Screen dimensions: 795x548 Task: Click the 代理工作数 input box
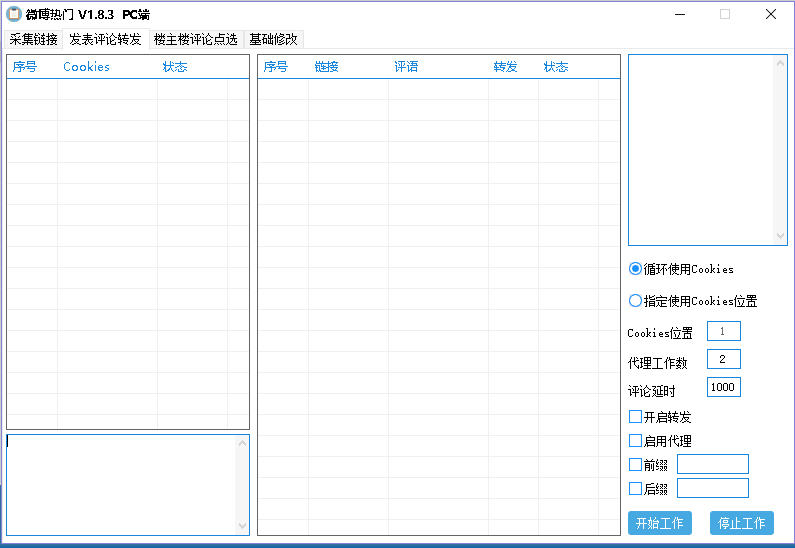point(723,360)
